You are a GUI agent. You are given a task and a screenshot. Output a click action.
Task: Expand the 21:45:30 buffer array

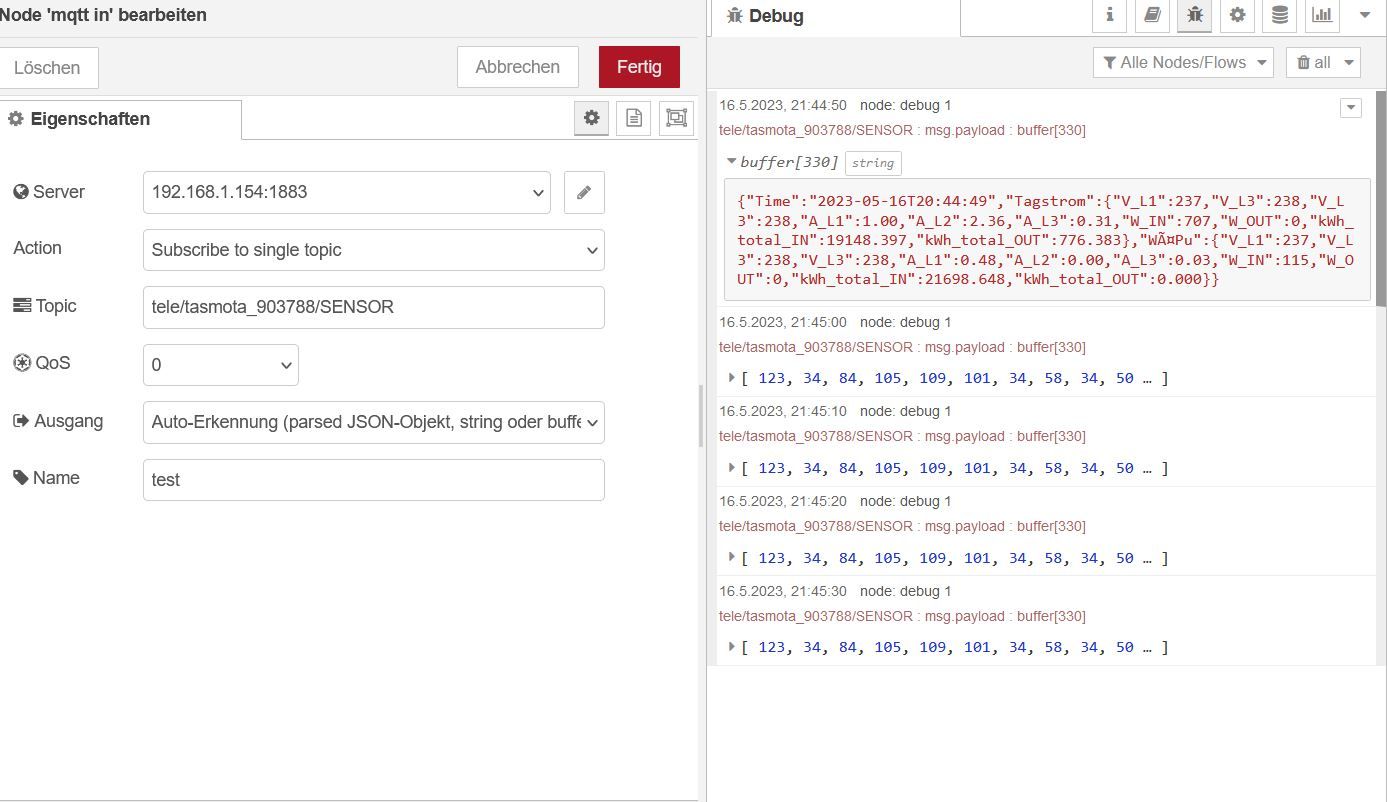pos(732,646)
